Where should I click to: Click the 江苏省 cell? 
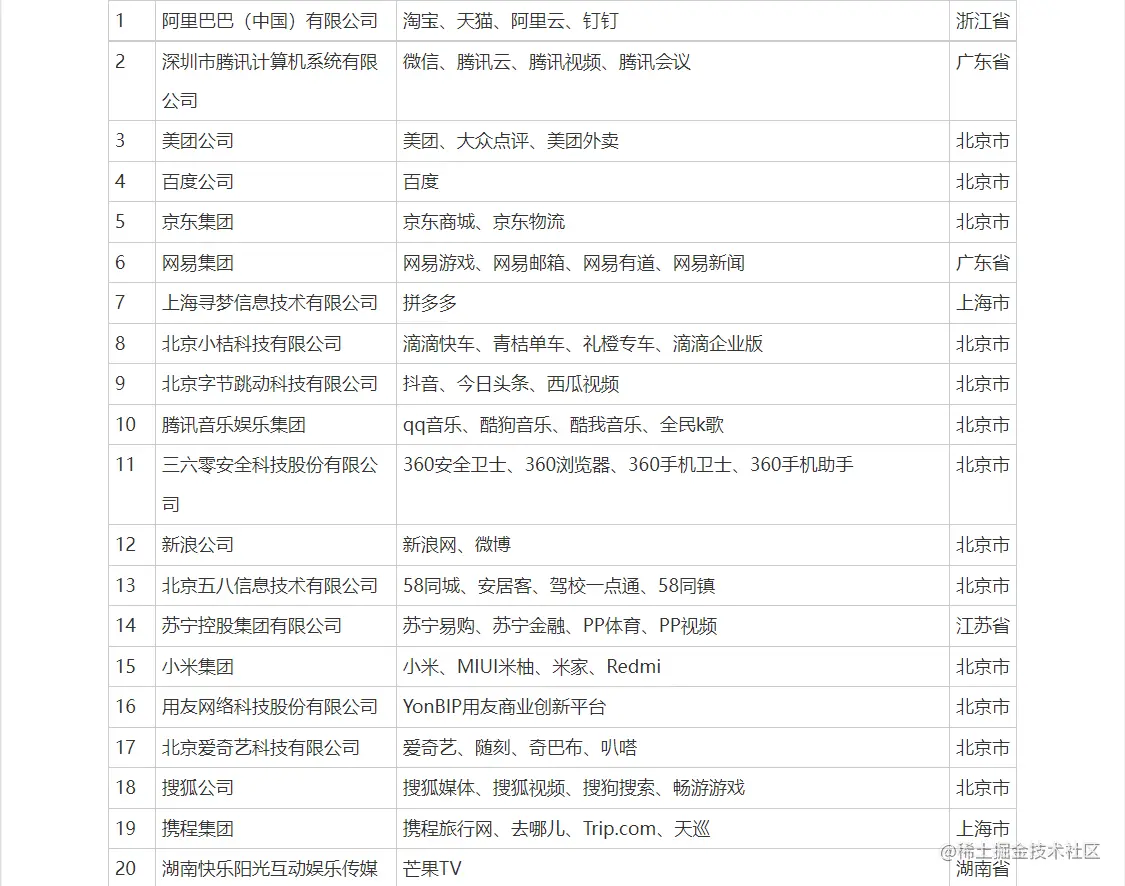[x=982, y=626]
